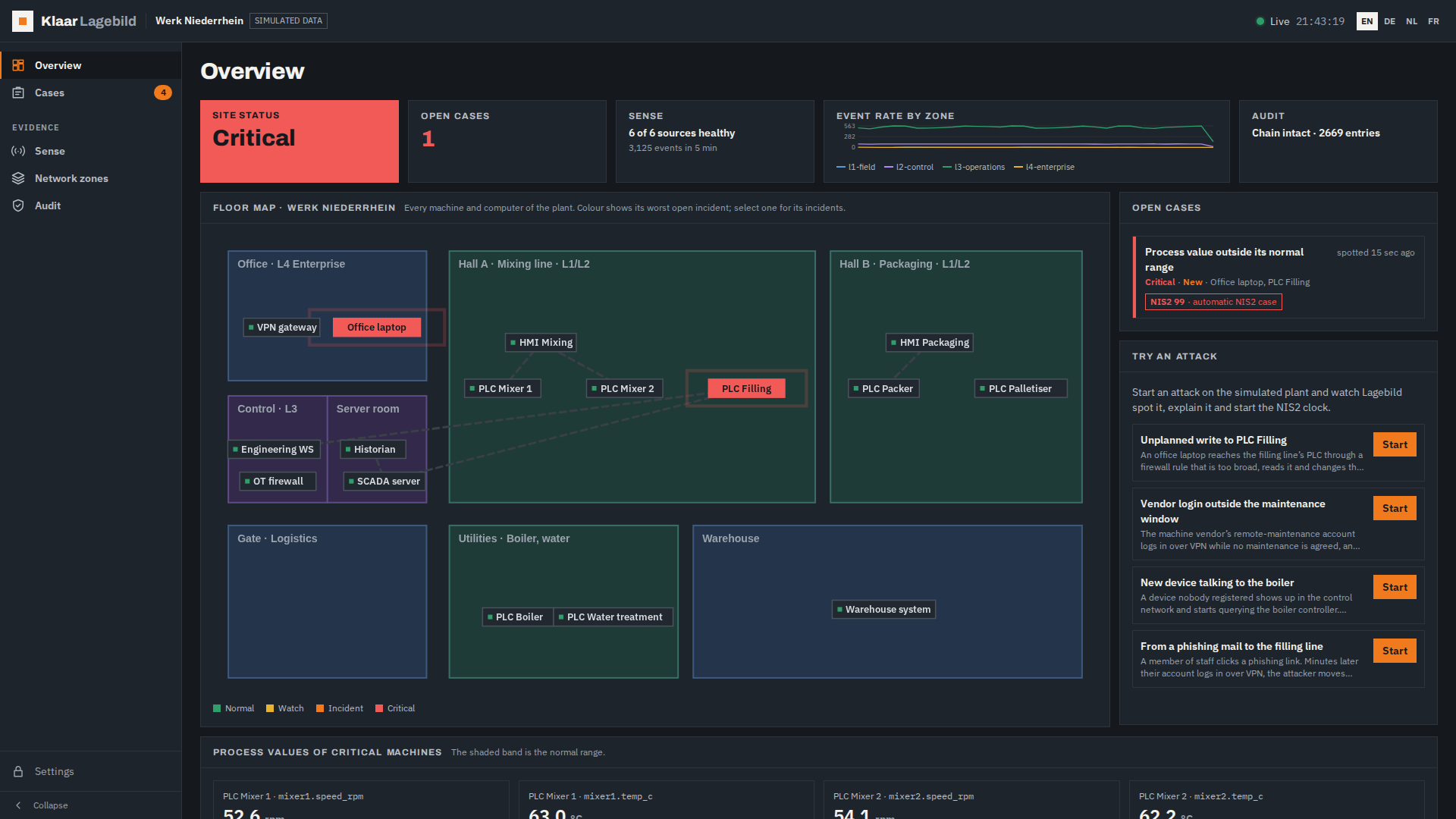Image resolution: width=1456 pixels, height=819 pixels.
Task: Select the PLC Mixer 1 node
Action: click(x=503, y=388)
